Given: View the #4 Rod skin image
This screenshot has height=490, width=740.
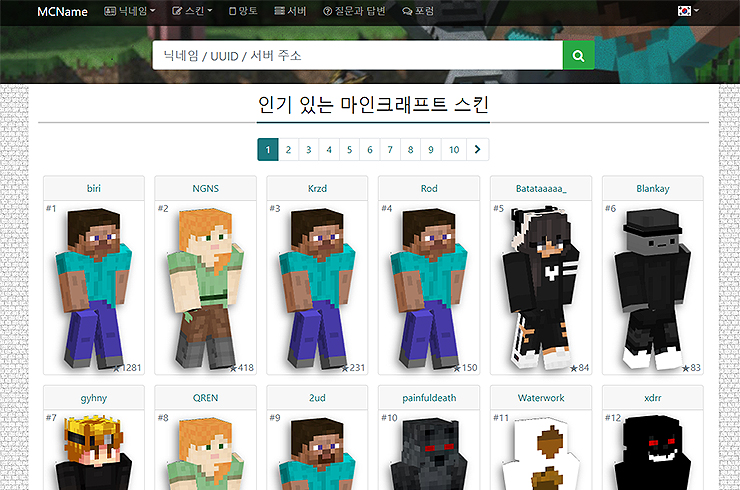Looking at the screenshot, I should pyautogui.click(x=429, y=288).
